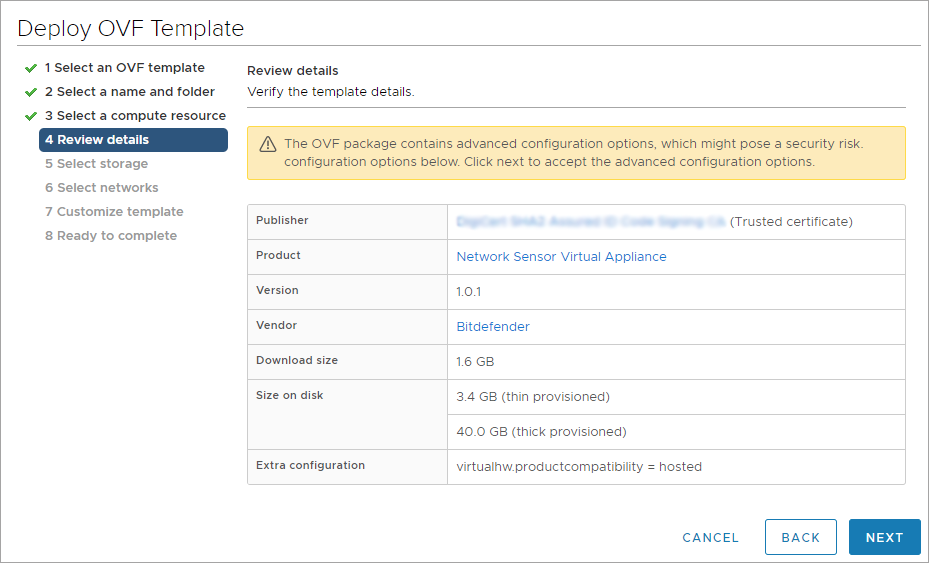This screenshot has height=563, width=929.
Task: Click the Product row label
Action: coord(278,255)
